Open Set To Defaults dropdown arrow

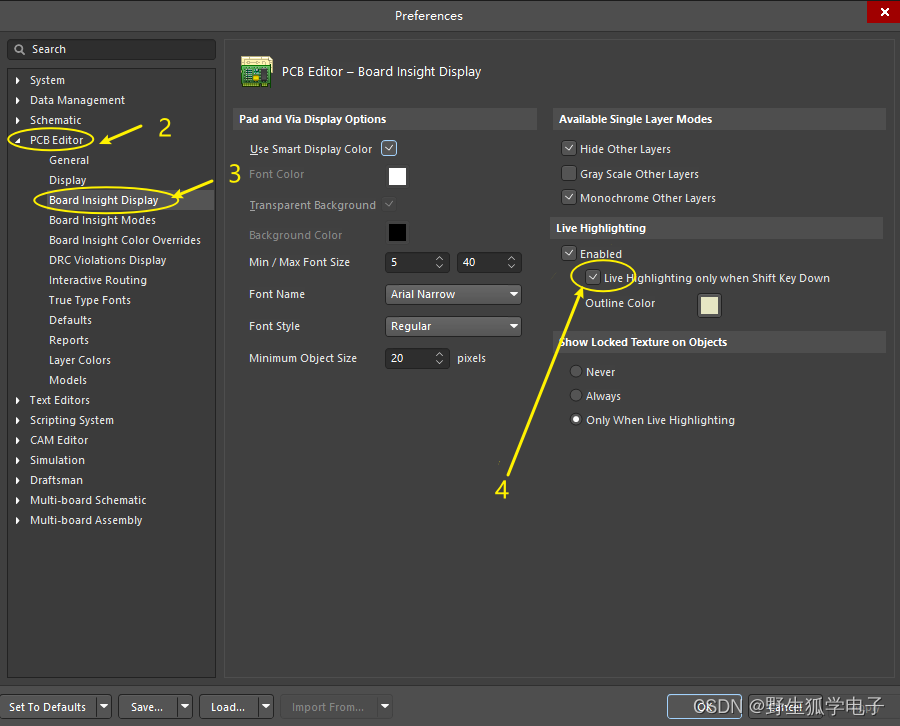click(104, 706)
